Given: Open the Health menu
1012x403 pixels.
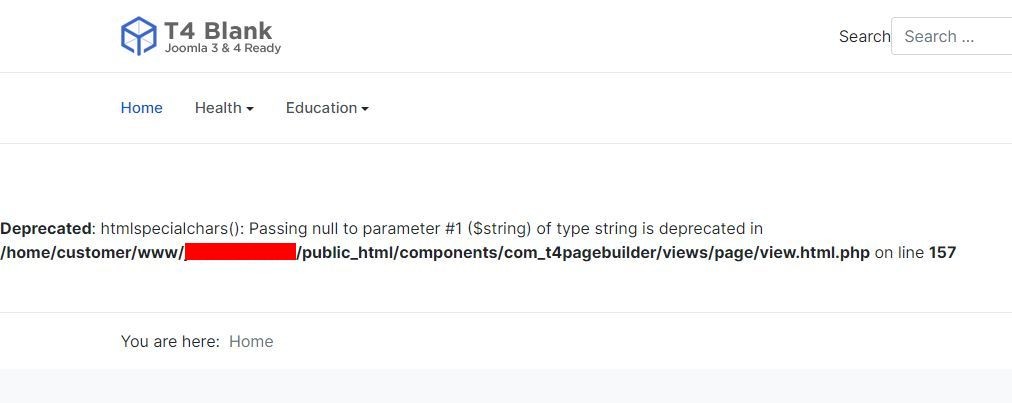Looking at the screenshot, I should 218,108.
